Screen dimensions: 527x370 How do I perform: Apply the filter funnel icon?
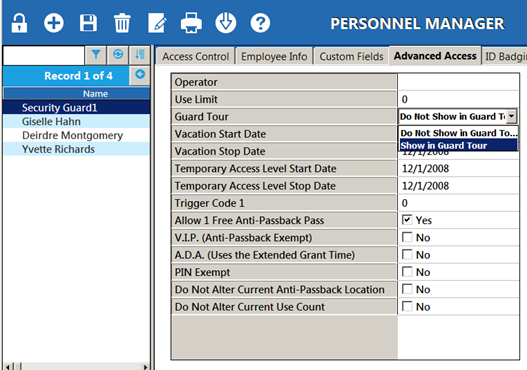(96, 55)
